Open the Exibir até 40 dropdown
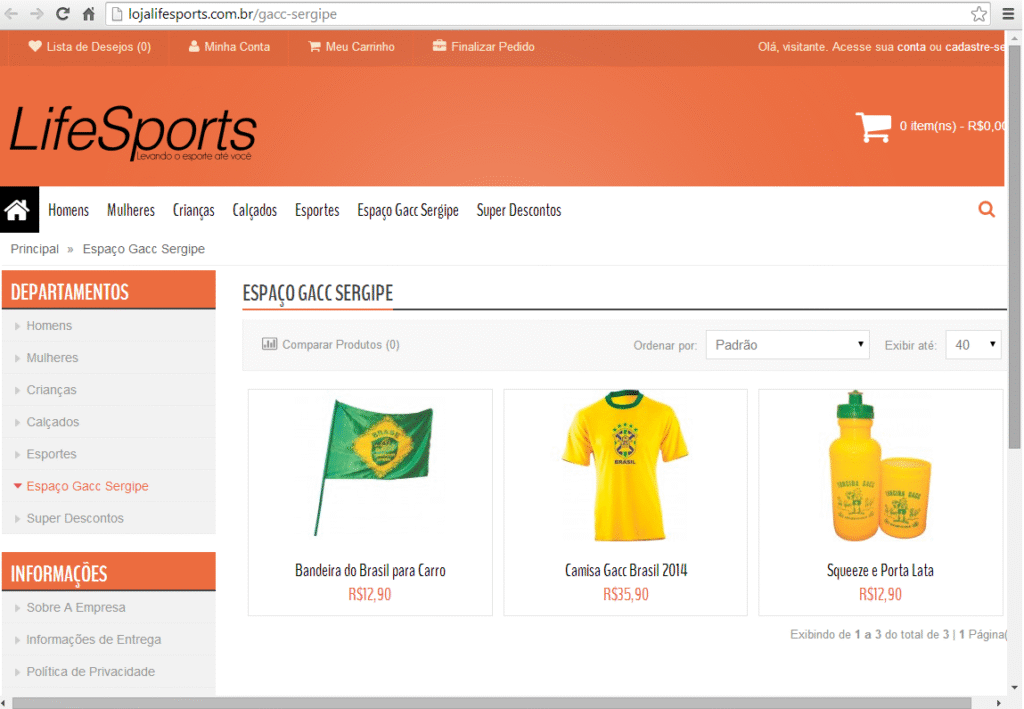 [972, 345]
